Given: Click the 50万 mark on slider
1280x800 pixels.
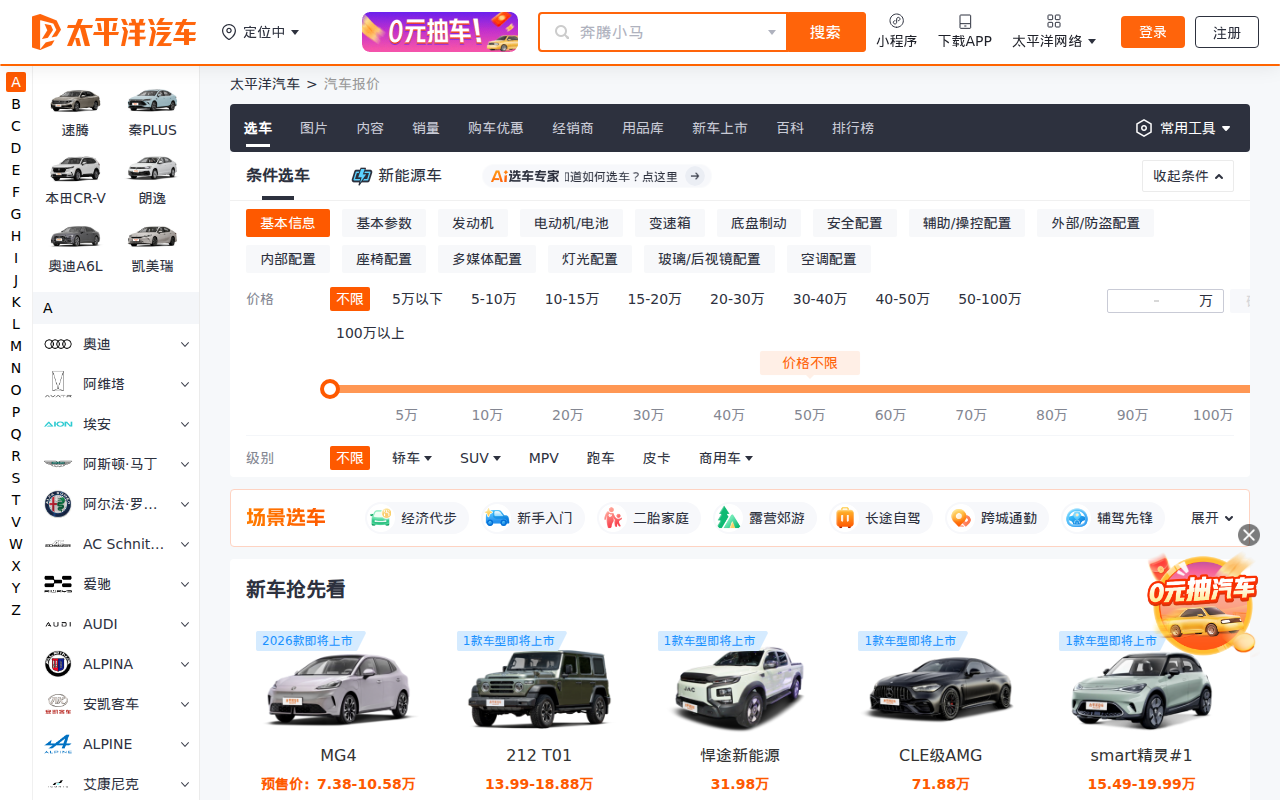Looking at the screenshot, I should coord(810,415).
